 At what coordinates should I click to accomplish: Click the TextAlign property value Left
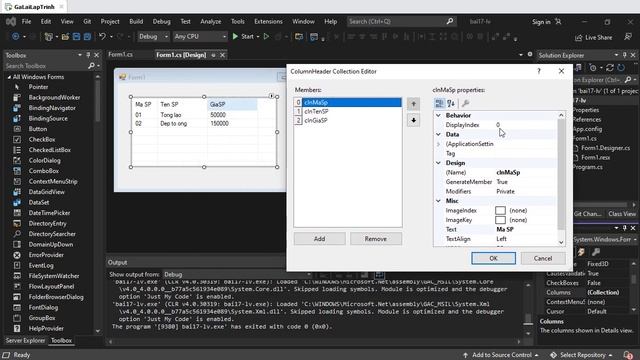[502, 239]
